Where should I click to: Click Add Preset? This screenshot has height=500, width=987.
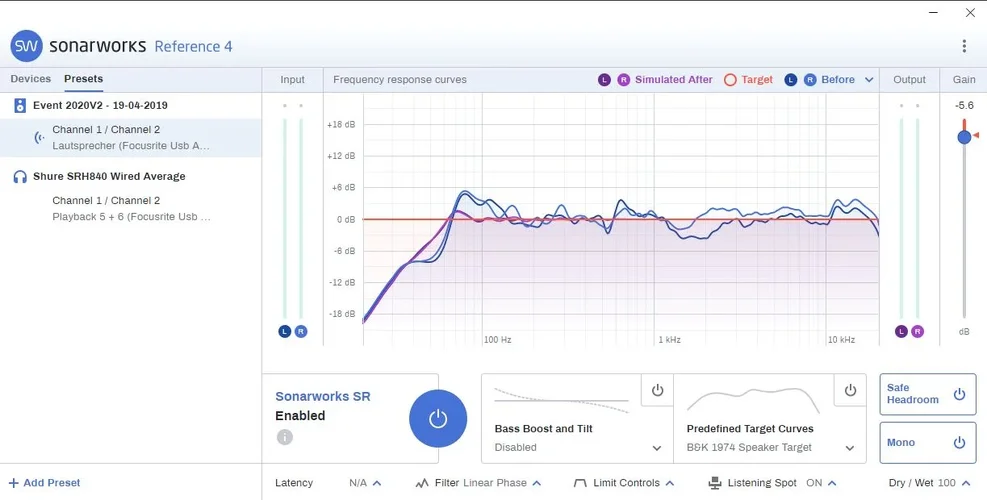coord(44,483)
